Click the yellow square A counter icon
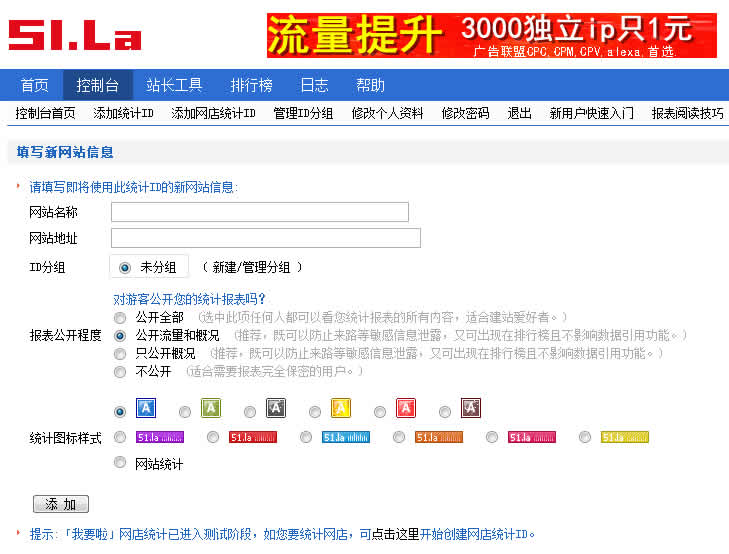This screenshot has width=729, height=554. coord(341,408)
